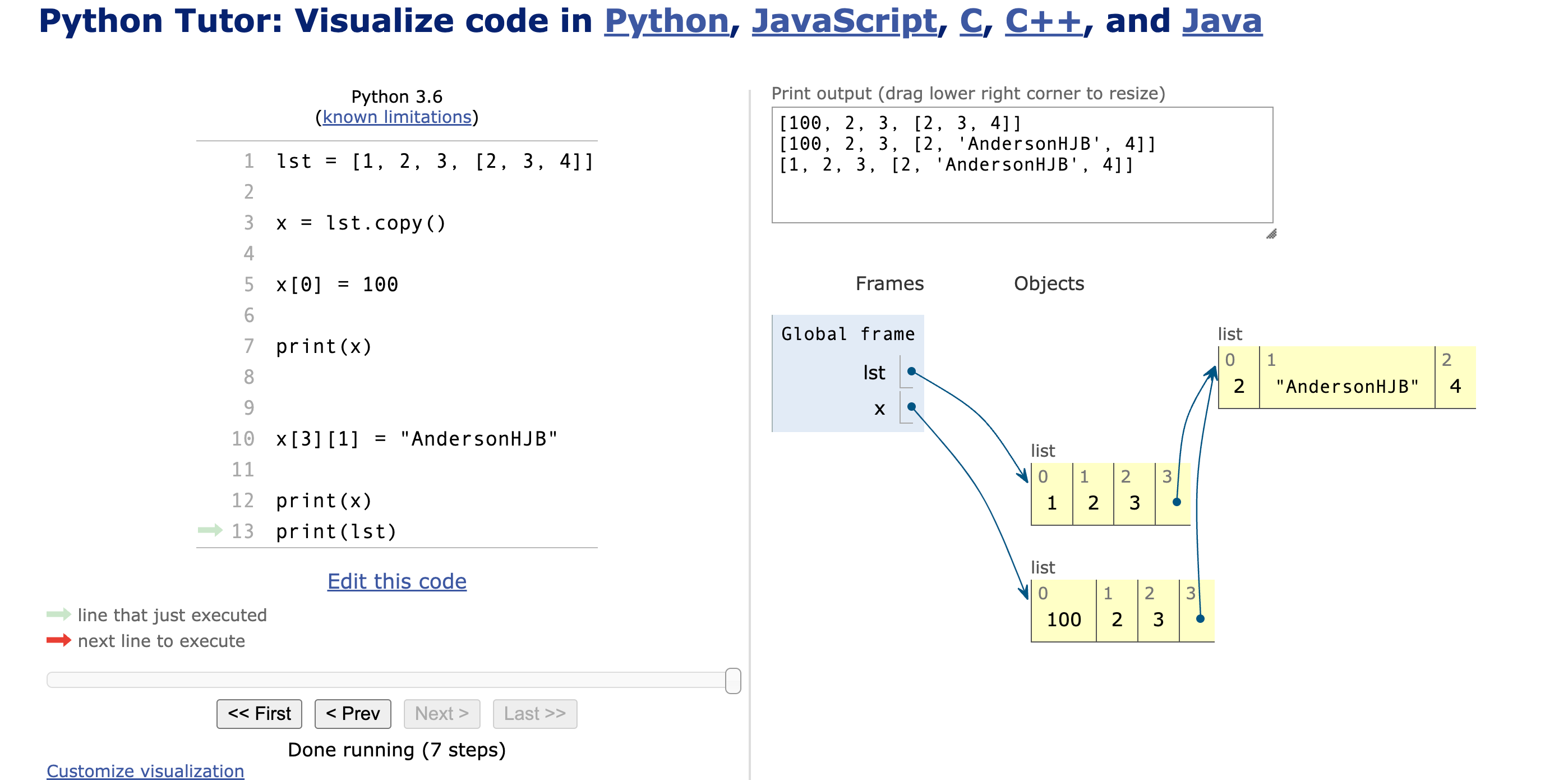Click the execution step slider handle
This screenshot has height=780, width=1568.
tap(733, 680)
